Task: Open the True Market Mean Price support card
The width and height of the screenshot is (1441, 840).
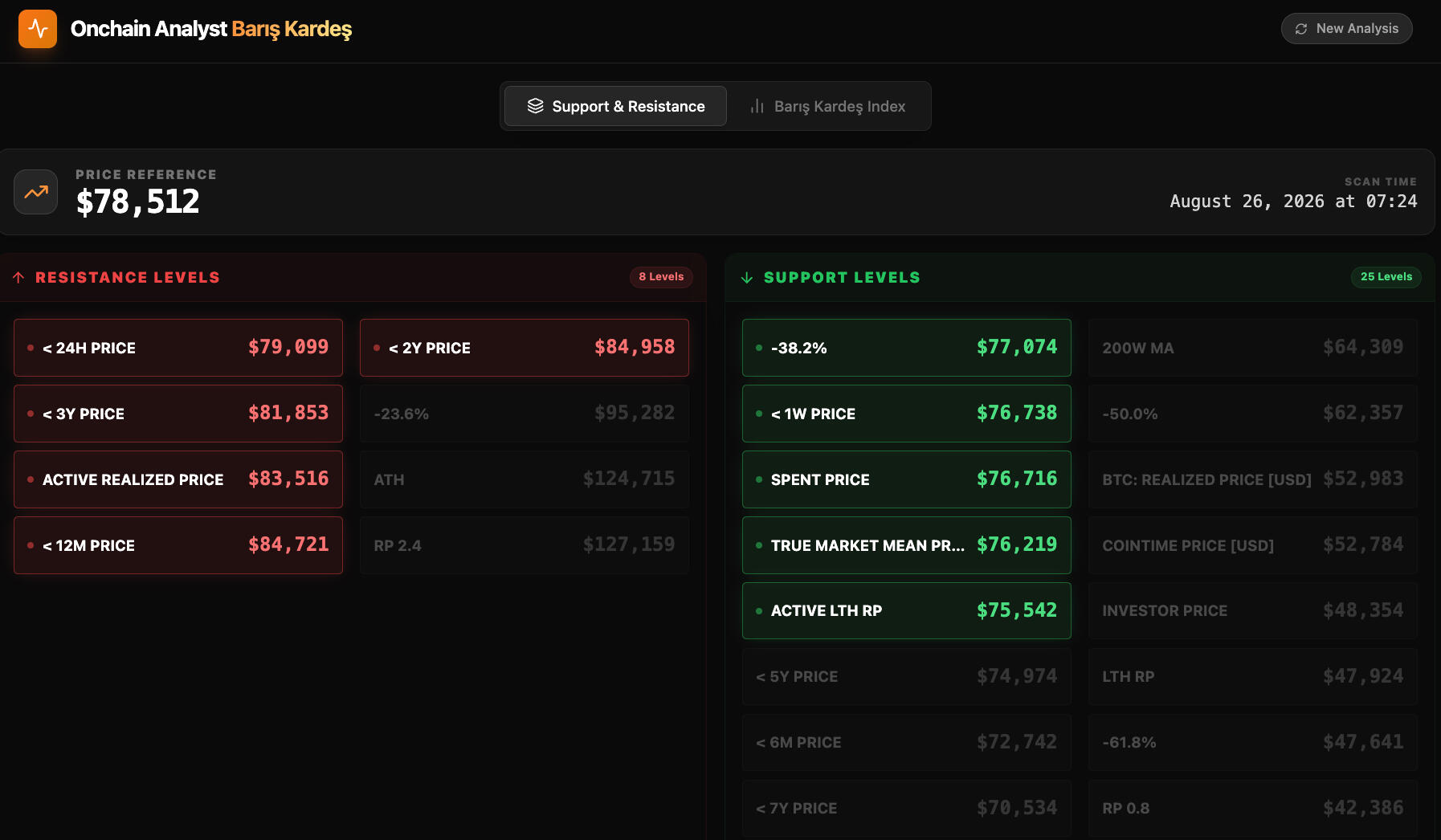Action: click(x=907, y=545)
